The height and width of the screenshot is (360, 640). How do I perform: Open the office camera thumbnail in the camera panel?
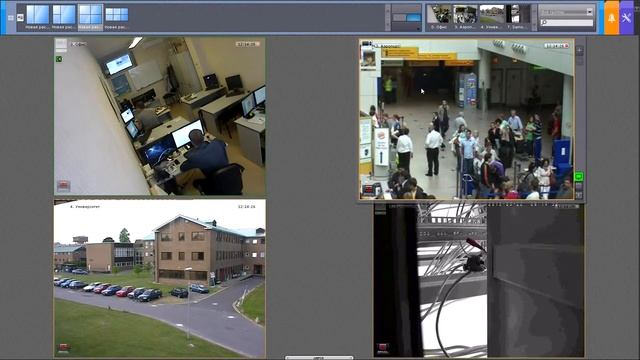(x=439, y=14)
